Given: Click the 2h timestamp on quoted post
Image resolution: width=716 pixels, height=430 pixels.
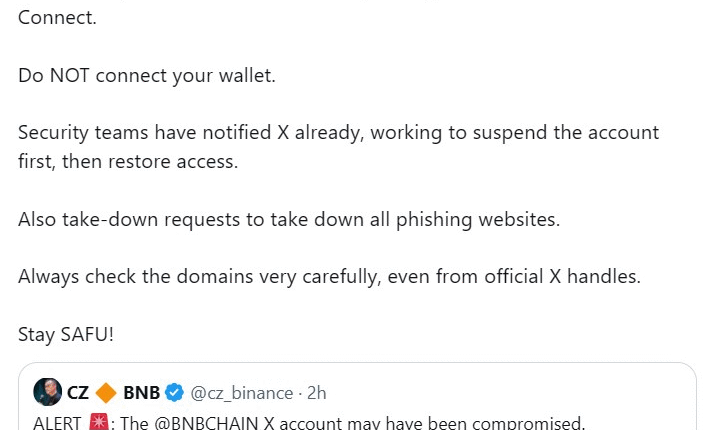Looking at the screenshot, I should tap(316, 393).
